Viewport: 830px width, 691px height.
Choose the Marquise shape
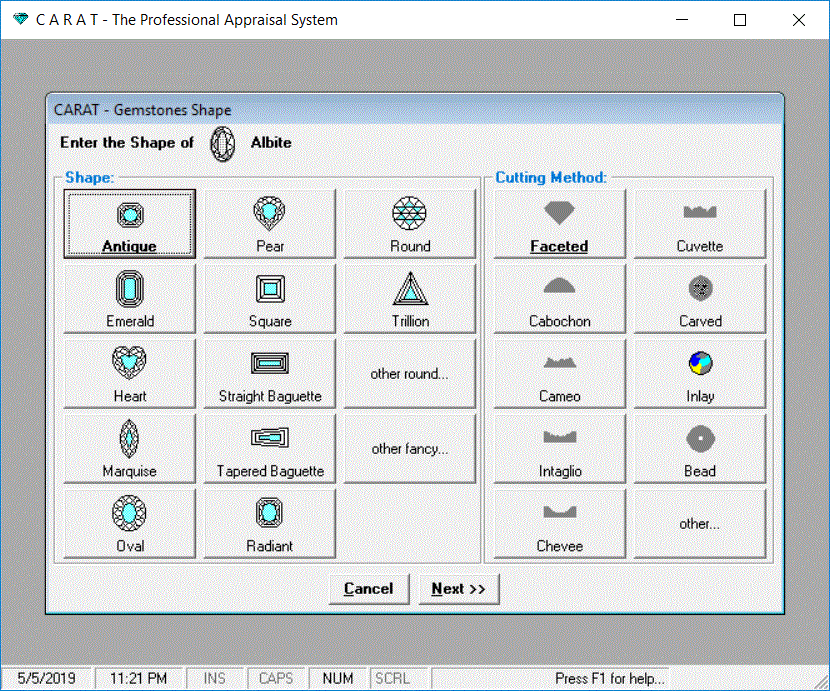coord(130,449)
